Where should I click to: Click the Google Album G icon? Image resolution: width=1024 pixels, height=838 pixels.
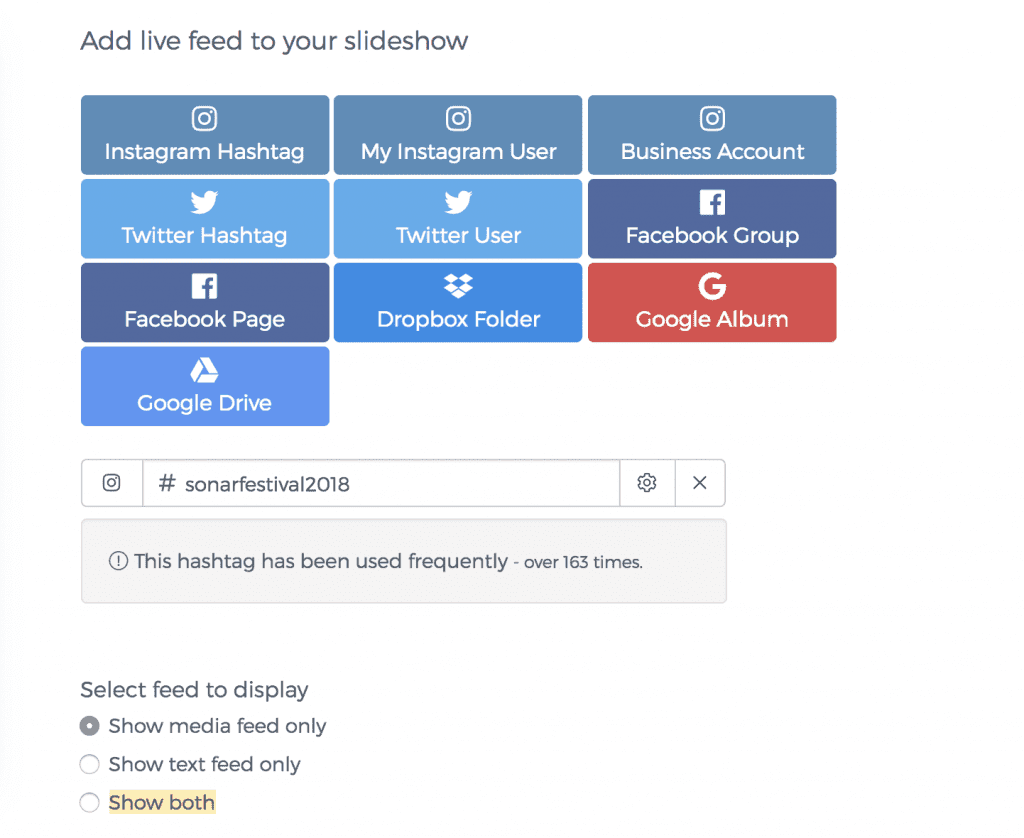[x=712, y=287]
